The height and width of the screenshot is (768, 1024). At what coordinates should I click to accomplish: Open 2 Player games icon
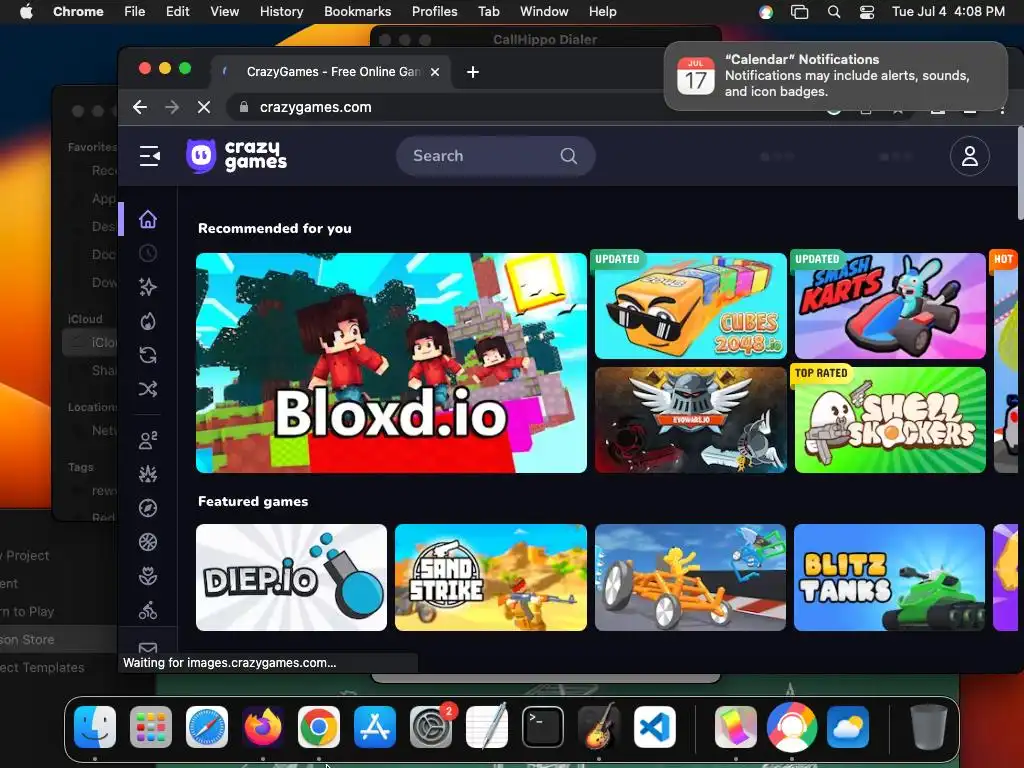point(148,440)
